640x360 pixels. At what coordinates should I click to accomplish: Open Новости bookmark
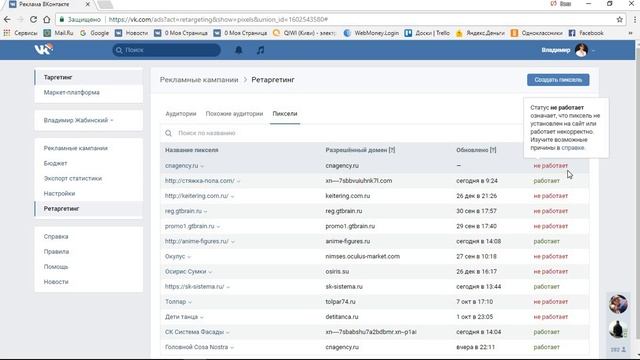[x=131, y=33]
